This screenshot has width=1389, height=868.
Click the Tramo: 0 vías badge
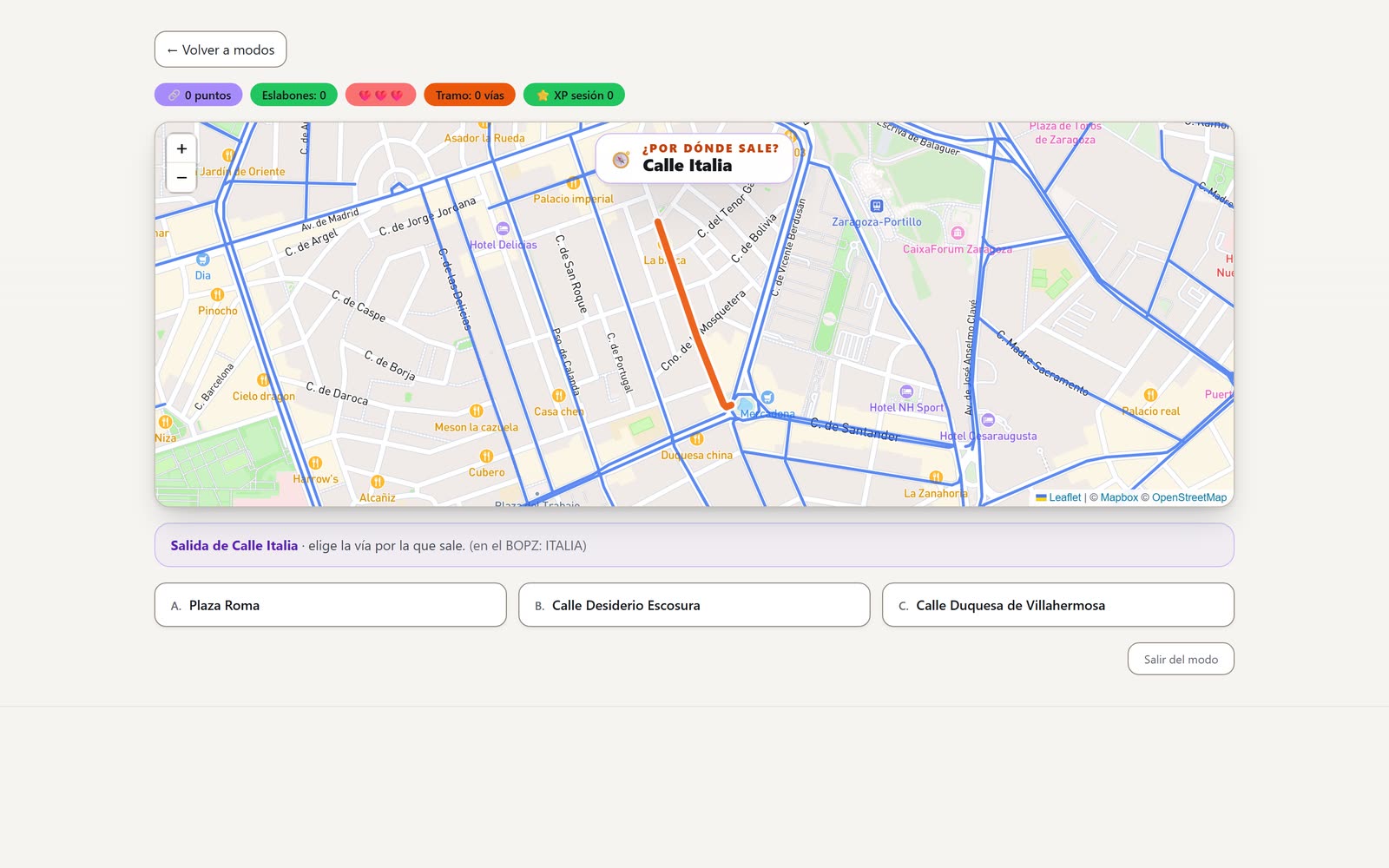470,95
